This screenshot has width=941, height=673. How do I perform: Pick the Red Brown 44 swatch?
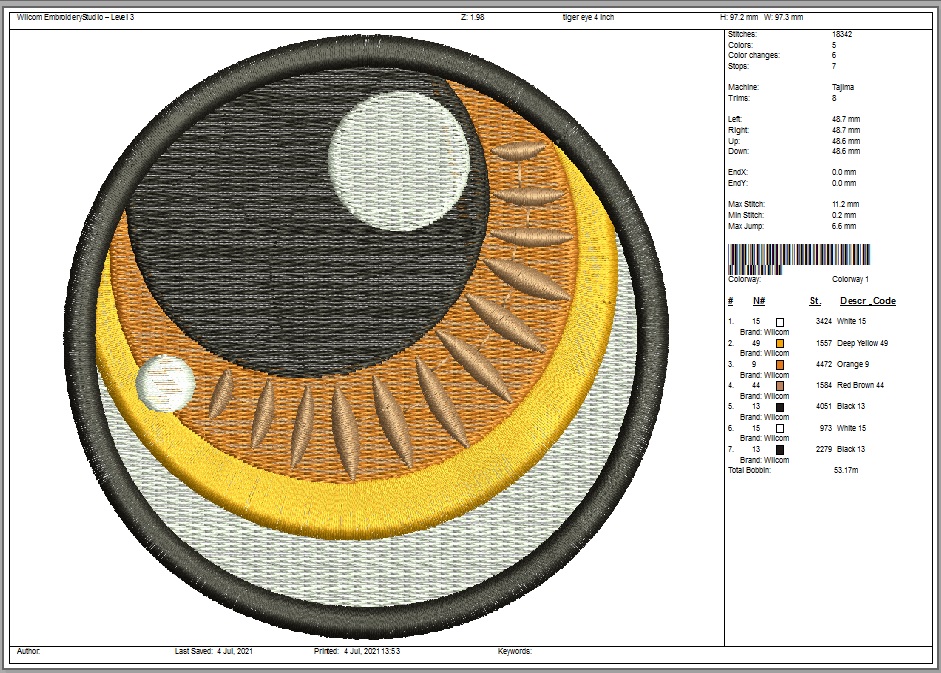[x=780, y=386]
